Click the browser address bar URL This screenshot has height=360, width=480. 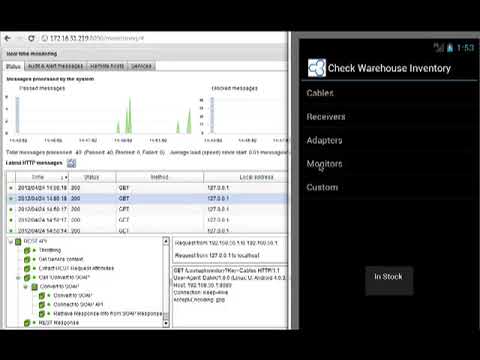[x=97, y=38]
